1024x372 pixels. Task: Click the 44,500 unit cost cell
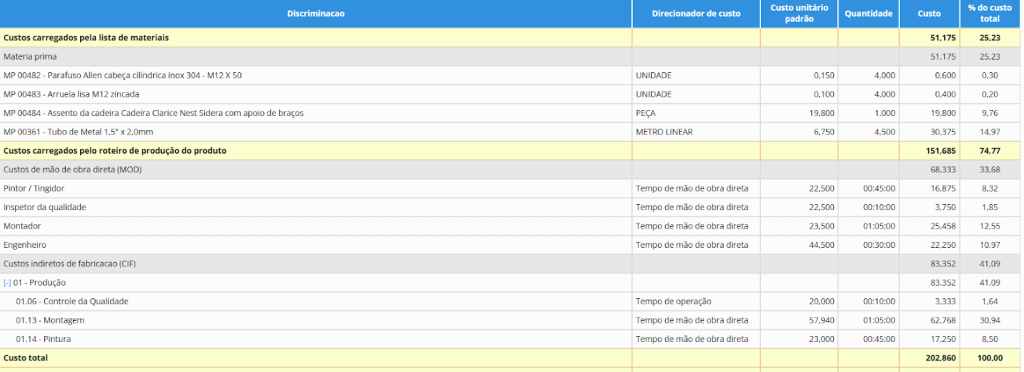pos(799,245)
